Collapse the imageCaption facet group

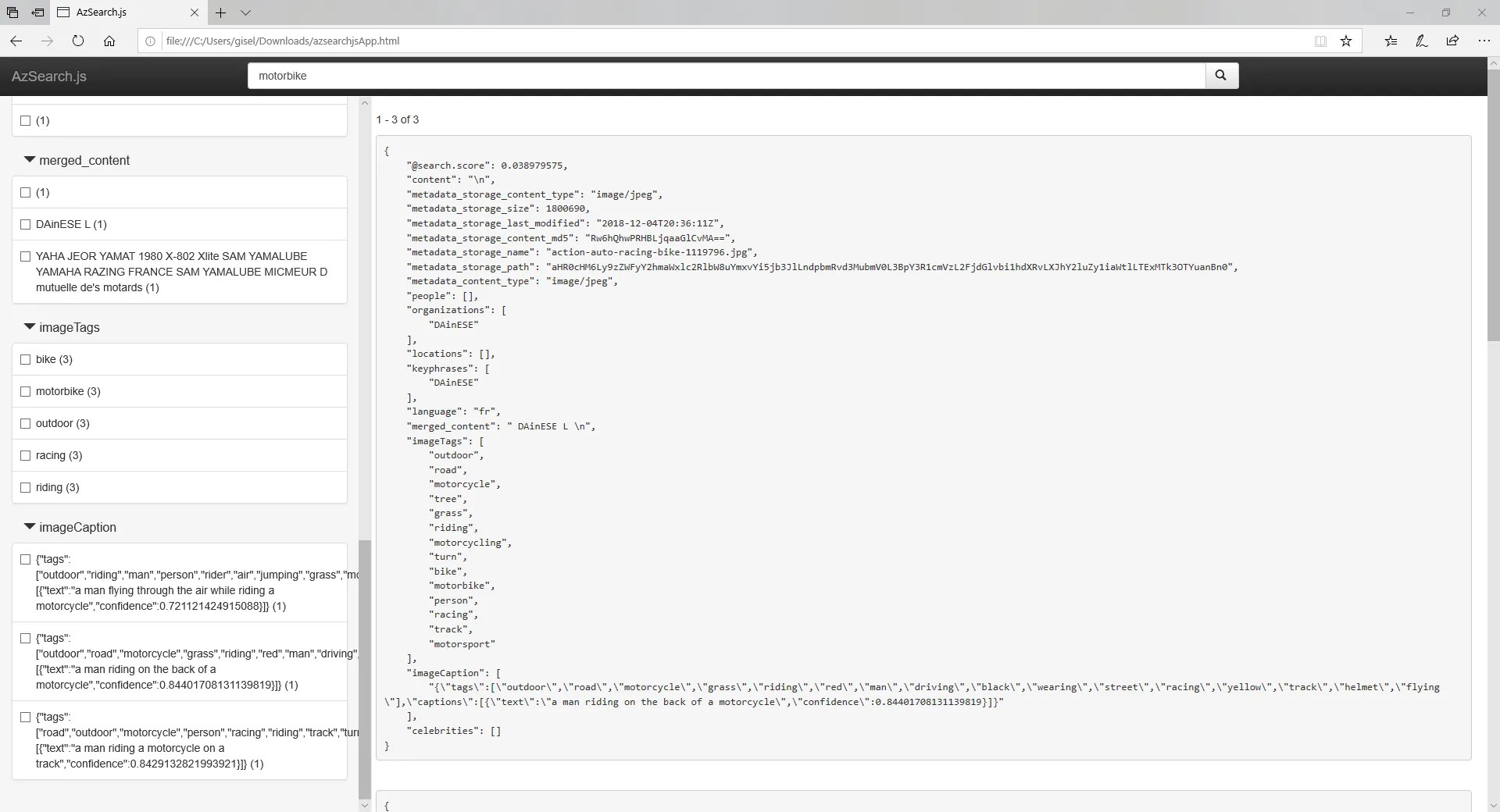click(70, 527)
